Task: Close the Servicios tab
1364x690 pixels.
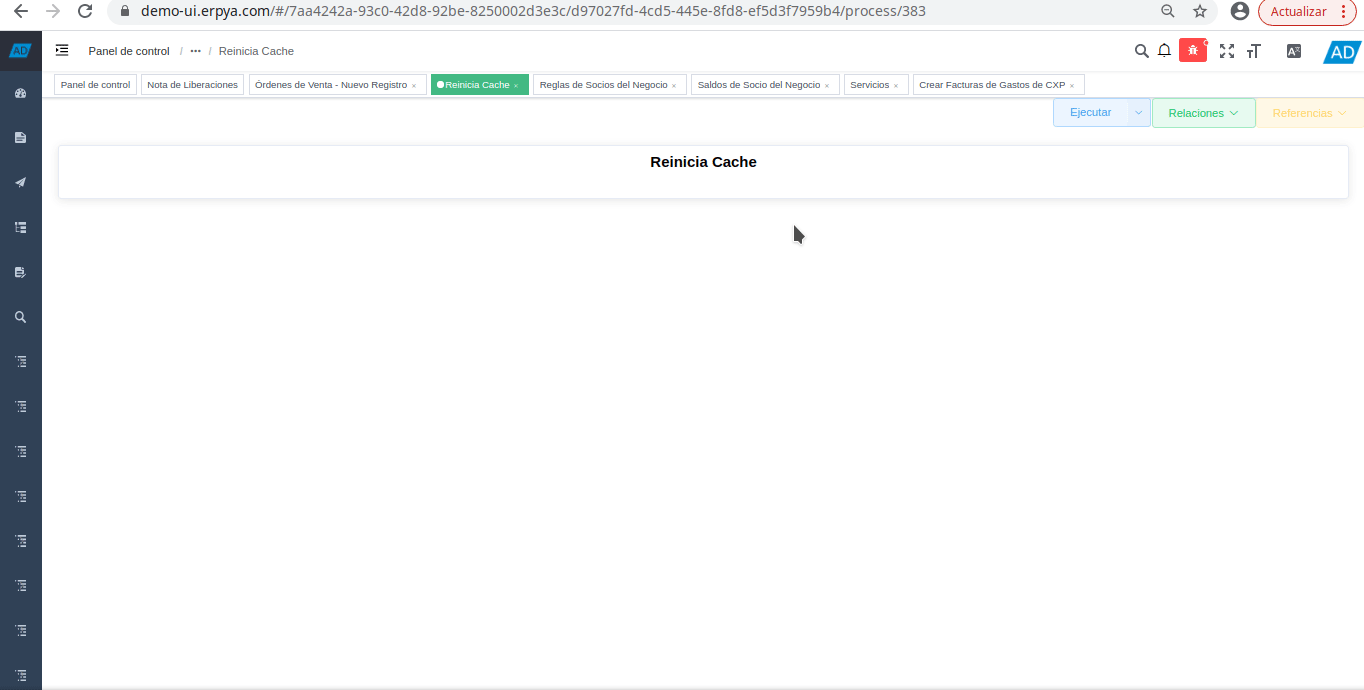Action: point(896,86)
